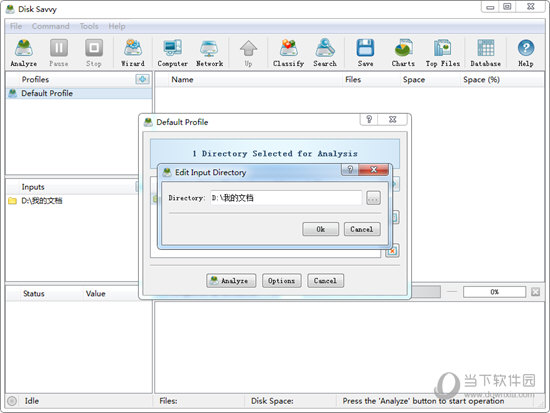Click the Stop toolbar icon
550x413 pixels.
pos(94,53)
